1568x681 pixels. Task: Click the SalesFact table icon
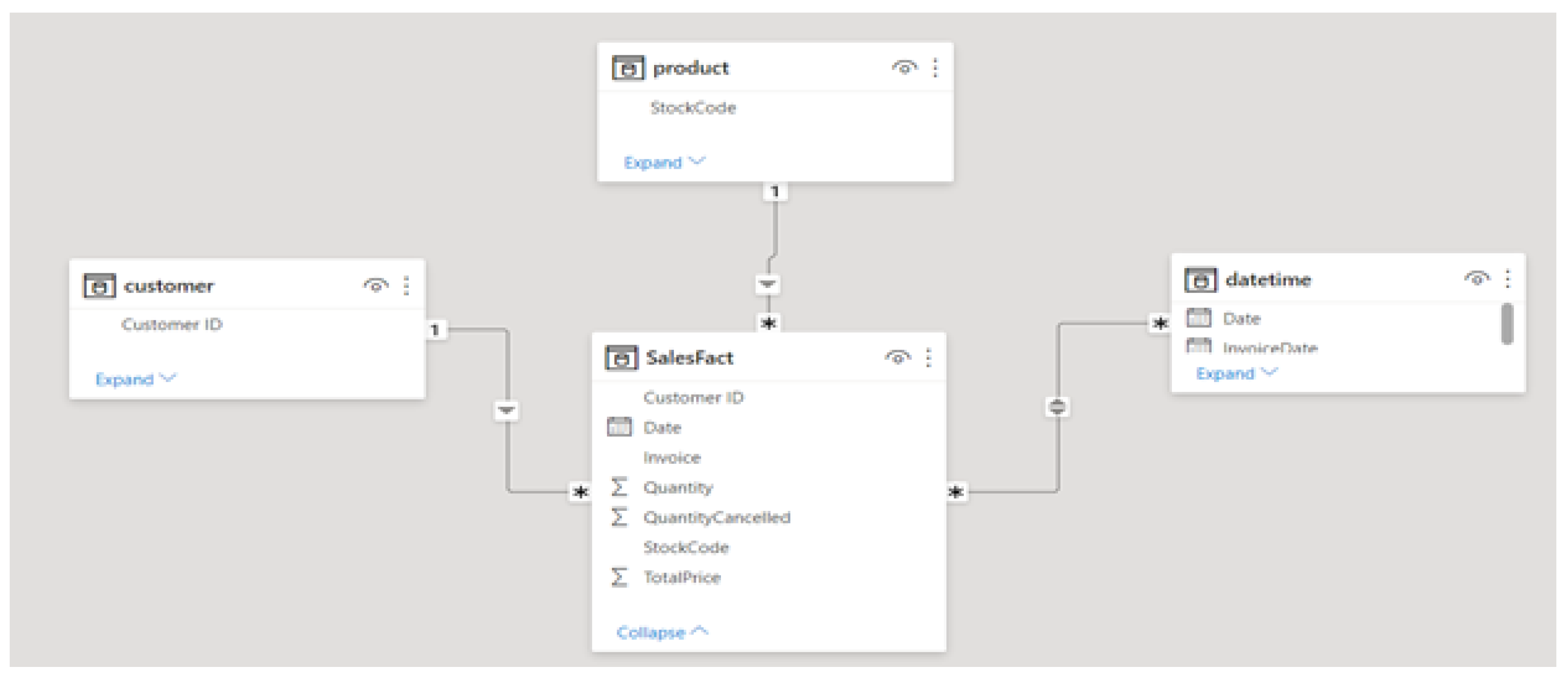point(621,358)
